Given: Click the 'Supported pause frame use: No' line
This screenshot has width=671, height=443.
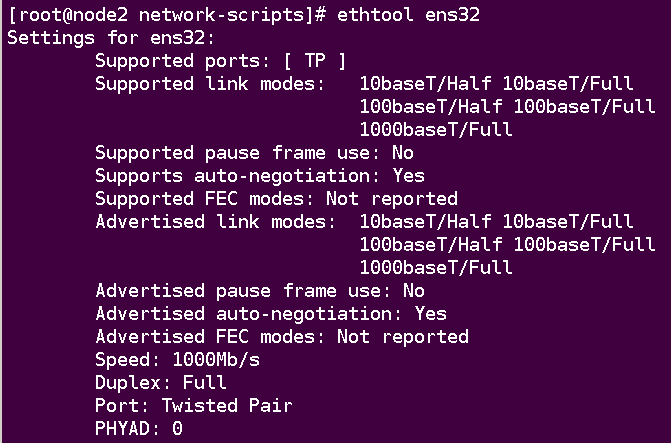Looking at the screenshot, I should (x=254, y=153).
